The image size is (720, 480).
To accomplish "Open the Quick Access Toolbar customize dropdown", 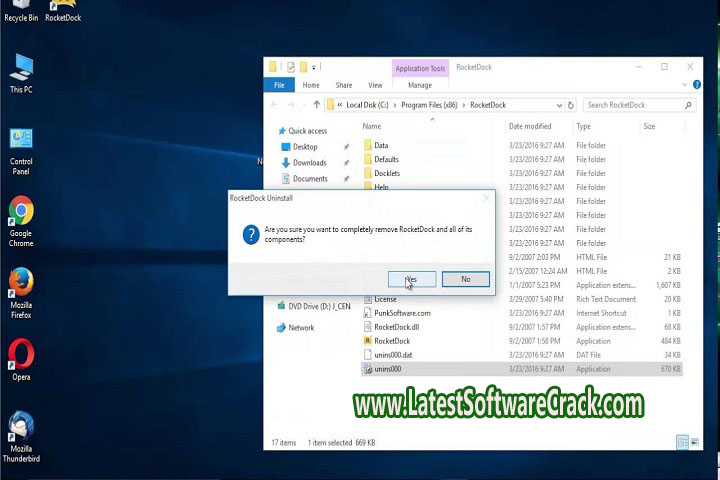I will click(314, 68).
